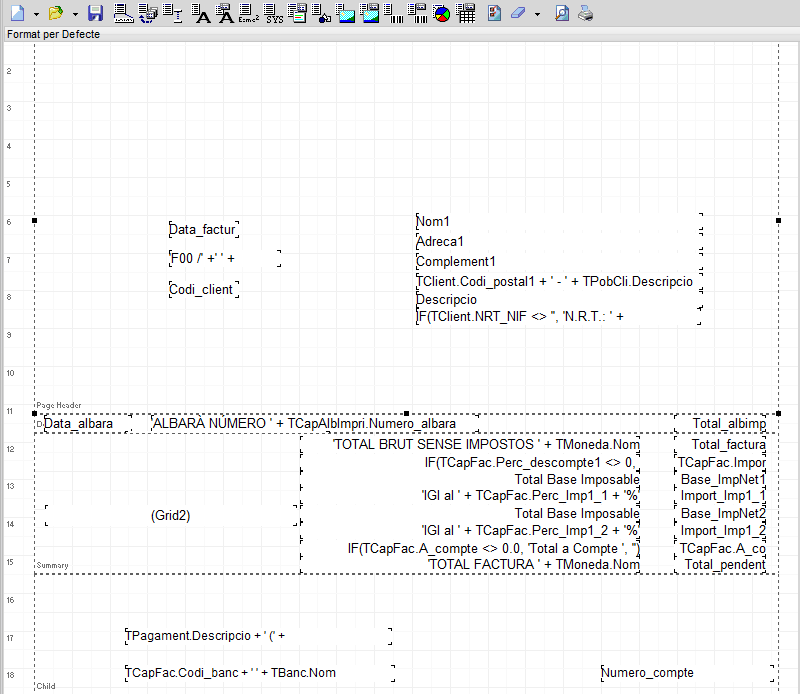Expand the dropdown arrow beside the eraser
Screen dimensions: 800x694
point(537,14)
